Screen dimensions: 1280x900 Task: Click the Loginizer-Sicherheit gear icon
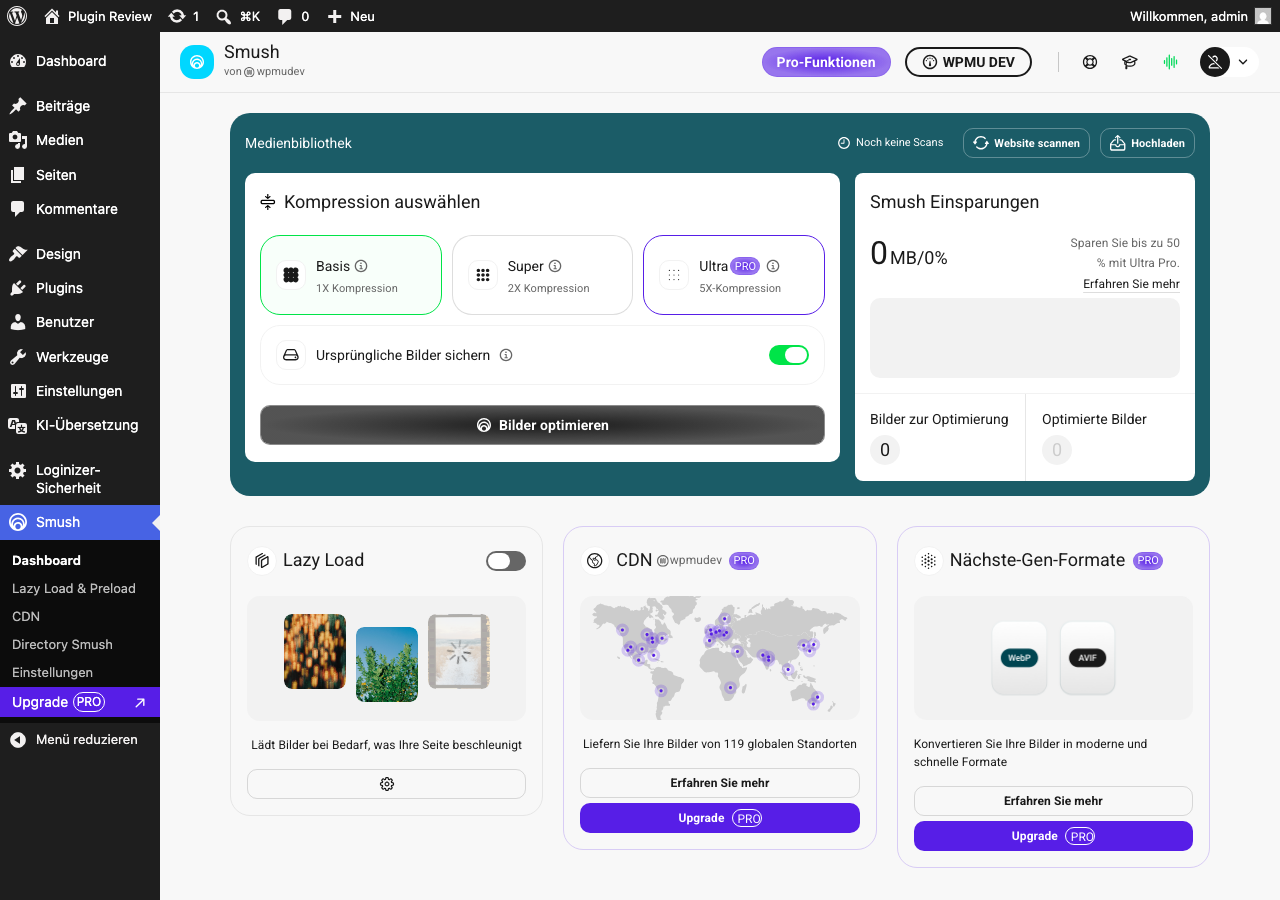pyautogui.click(x=18, y=470)
